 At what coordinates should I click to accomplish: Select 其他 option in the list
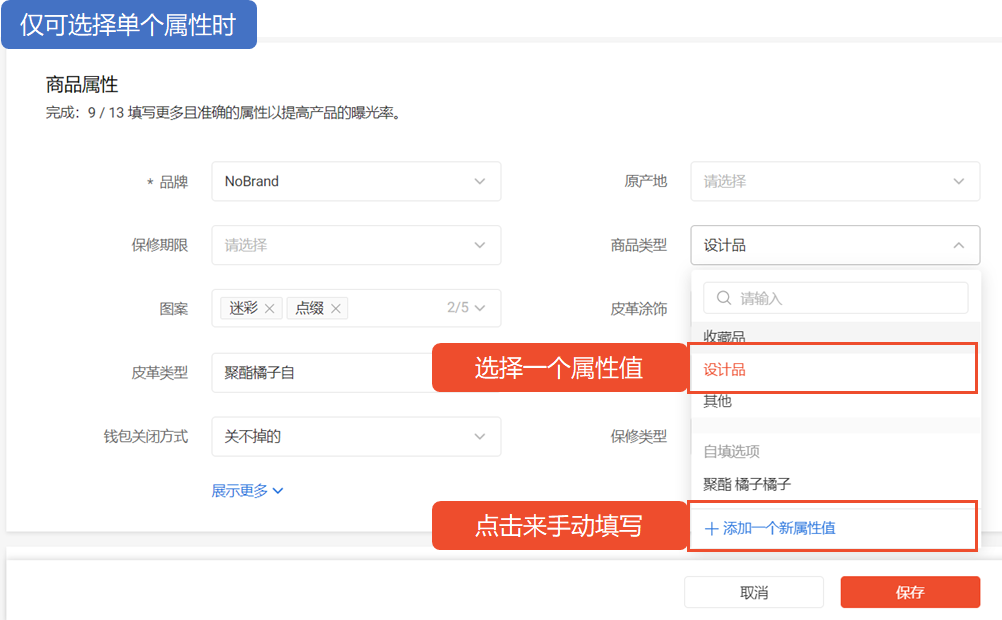(x=717, y=401)
